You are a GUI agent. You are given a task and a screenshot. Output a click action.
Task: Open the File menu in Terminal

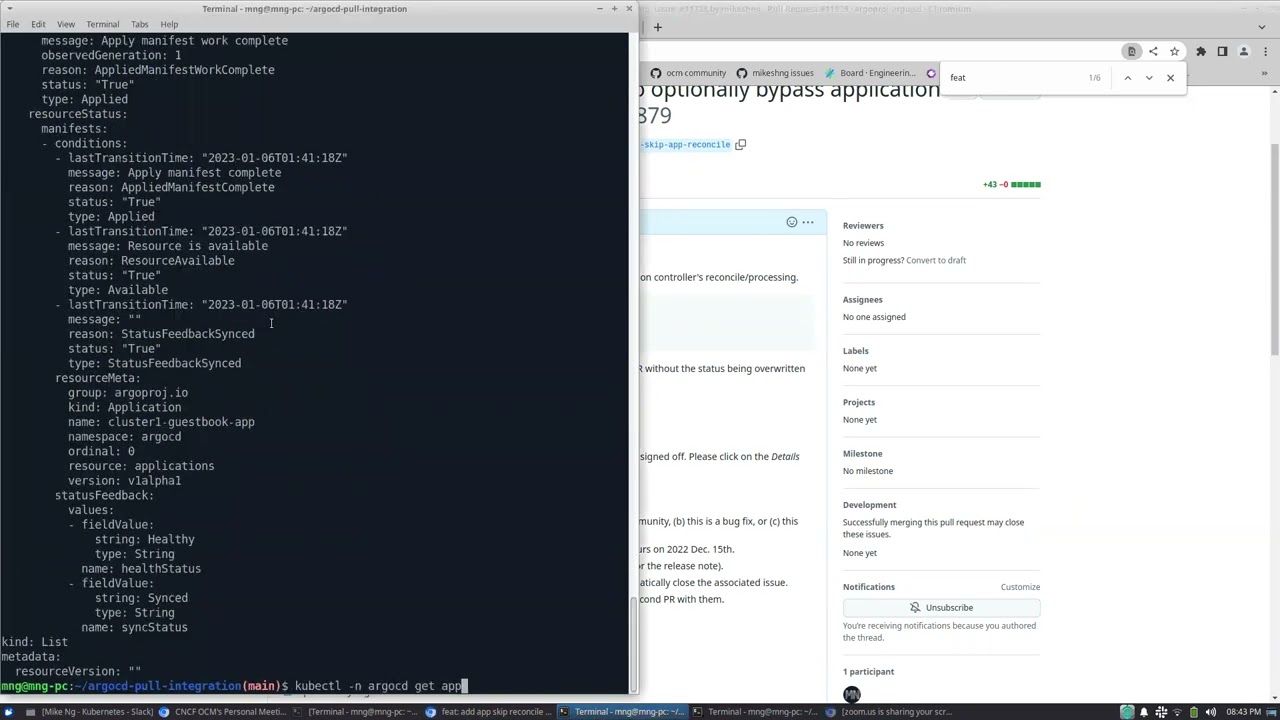click(x=13, y=24)
